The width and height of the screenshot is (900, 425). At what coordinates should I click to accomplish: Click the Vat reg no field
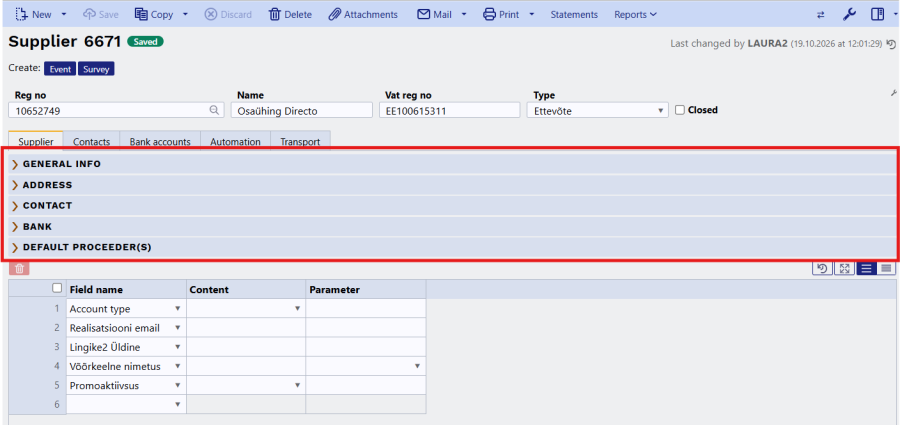coord(449,110)
